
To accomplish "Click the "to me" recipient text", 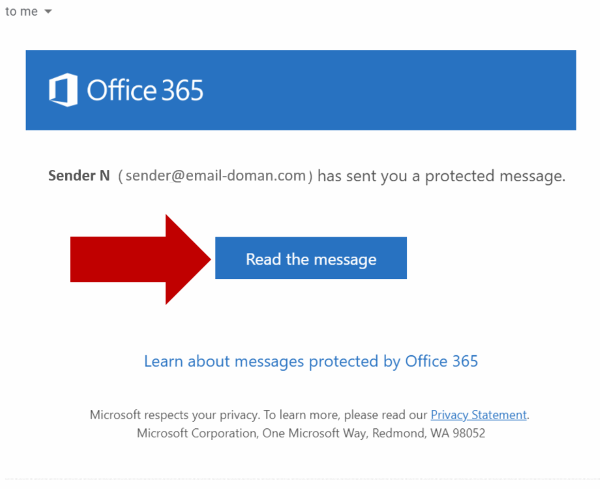I will click(x=21, y=11).
